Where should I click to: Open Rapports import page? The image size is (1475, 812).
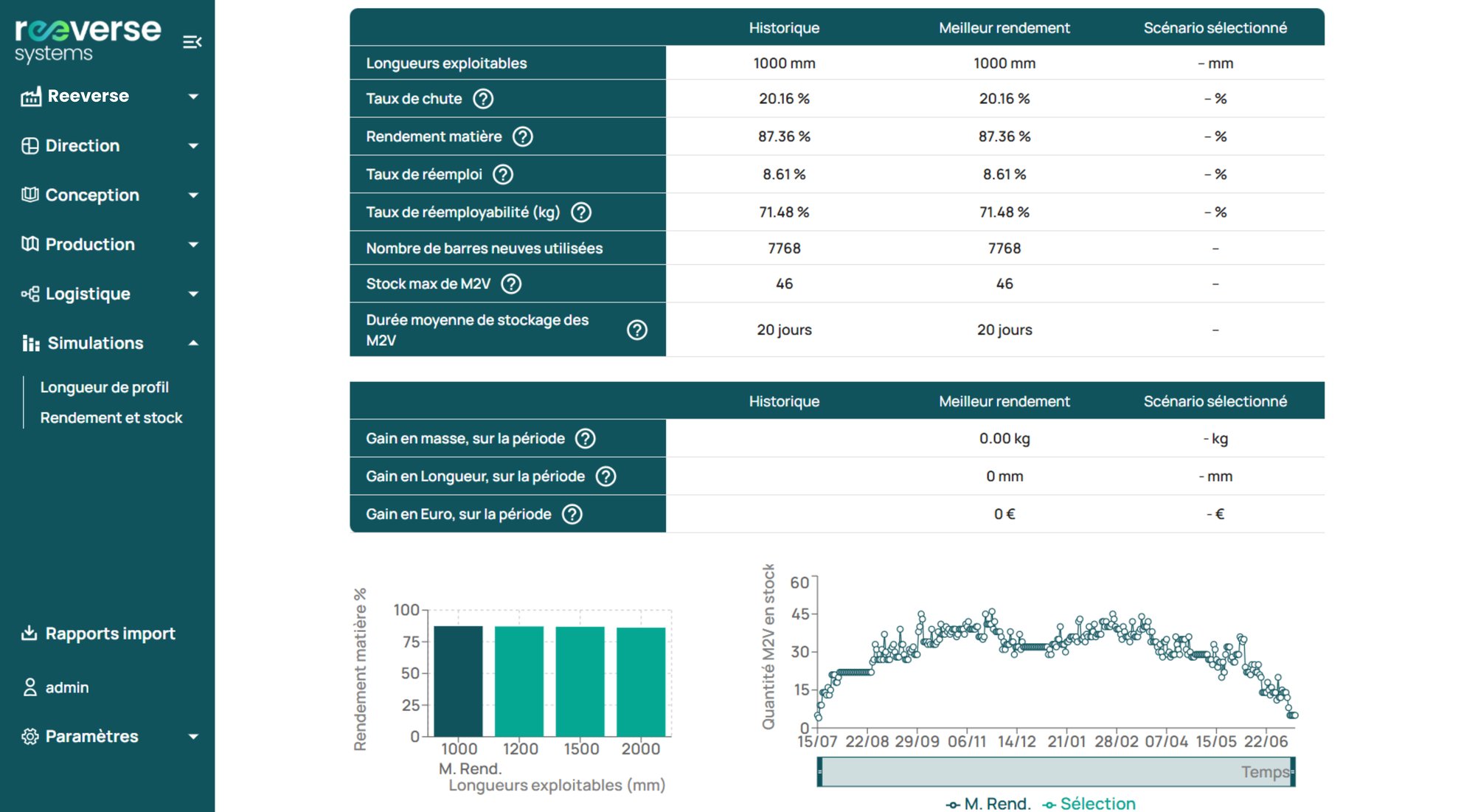[109, 634]
